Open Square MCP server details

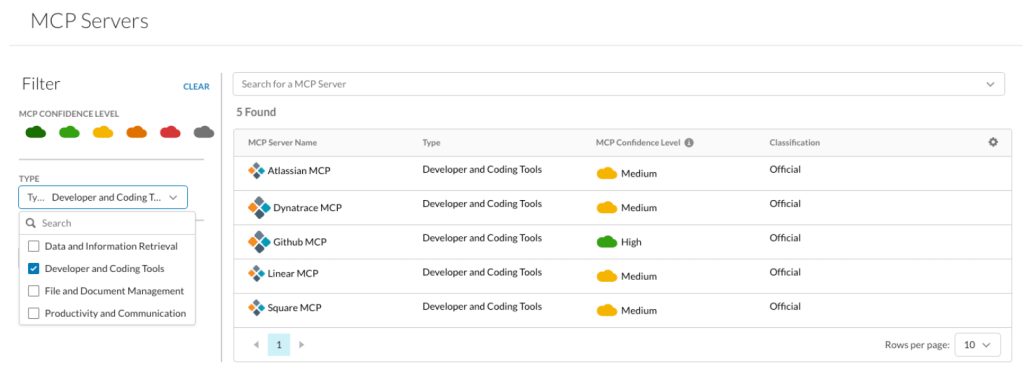(295, 308)
